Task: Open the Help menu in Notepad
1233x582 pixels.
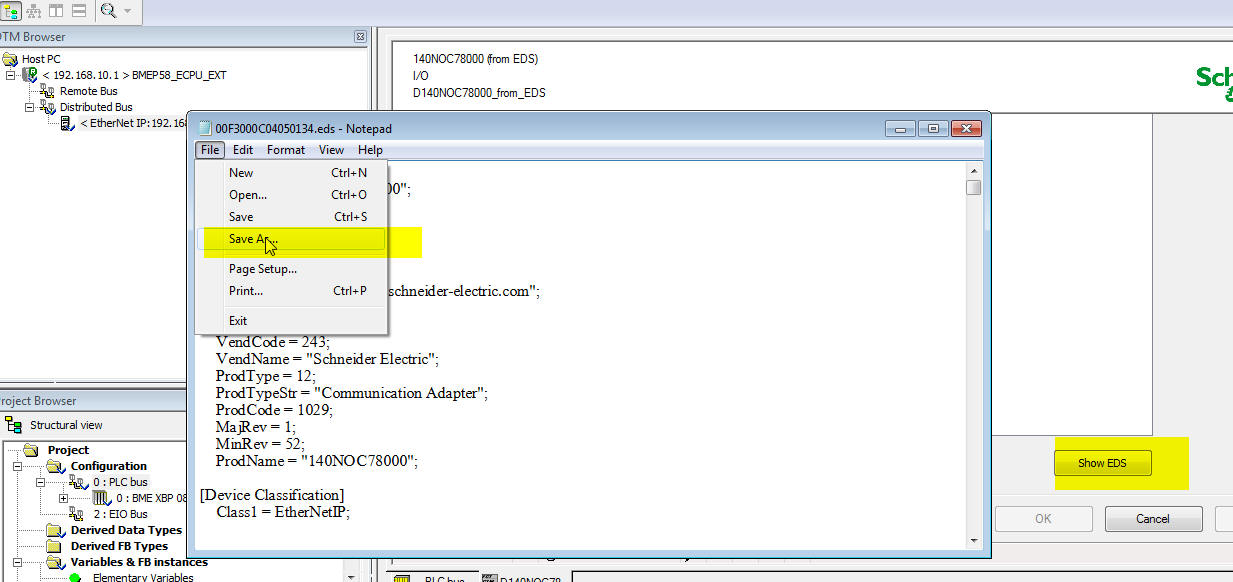Action: pos(370,150)
